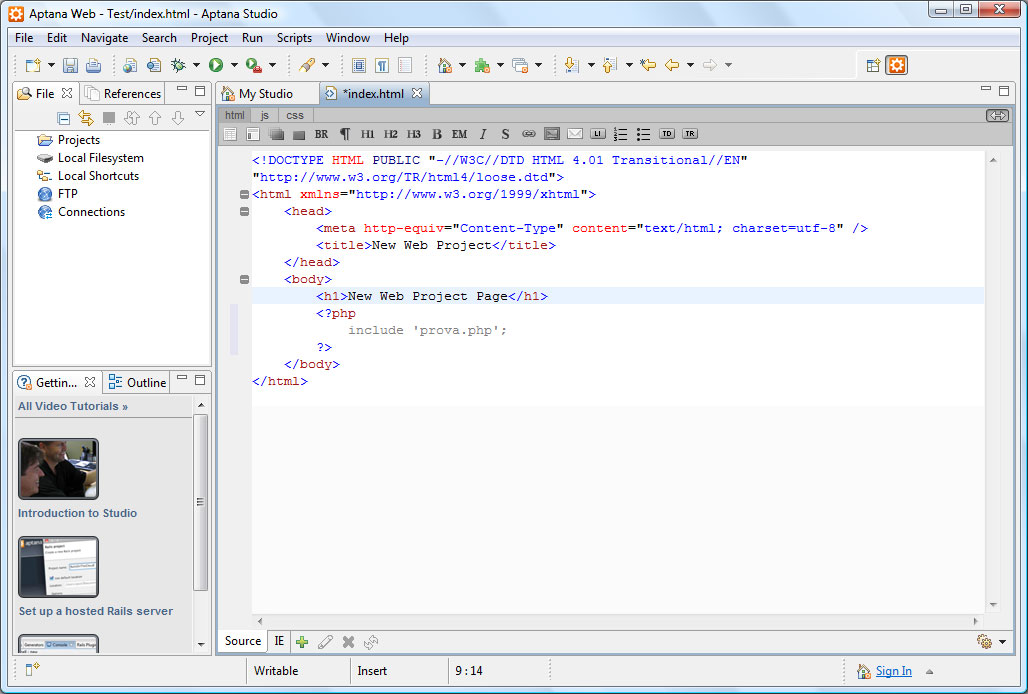Switch to the Outline tab
Screen dimensions: 1028x694
(x=138, y=383)
